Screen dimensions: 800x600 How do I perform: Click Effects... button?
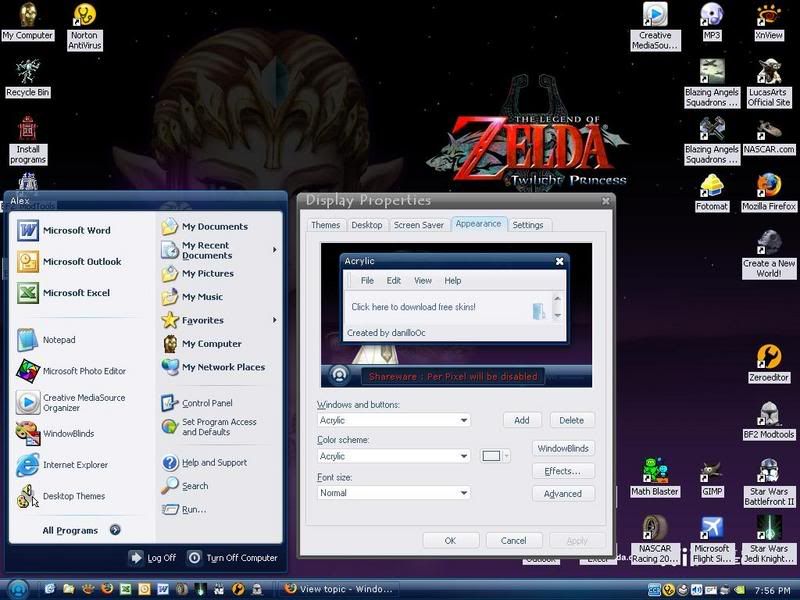[x=563, y=471]
